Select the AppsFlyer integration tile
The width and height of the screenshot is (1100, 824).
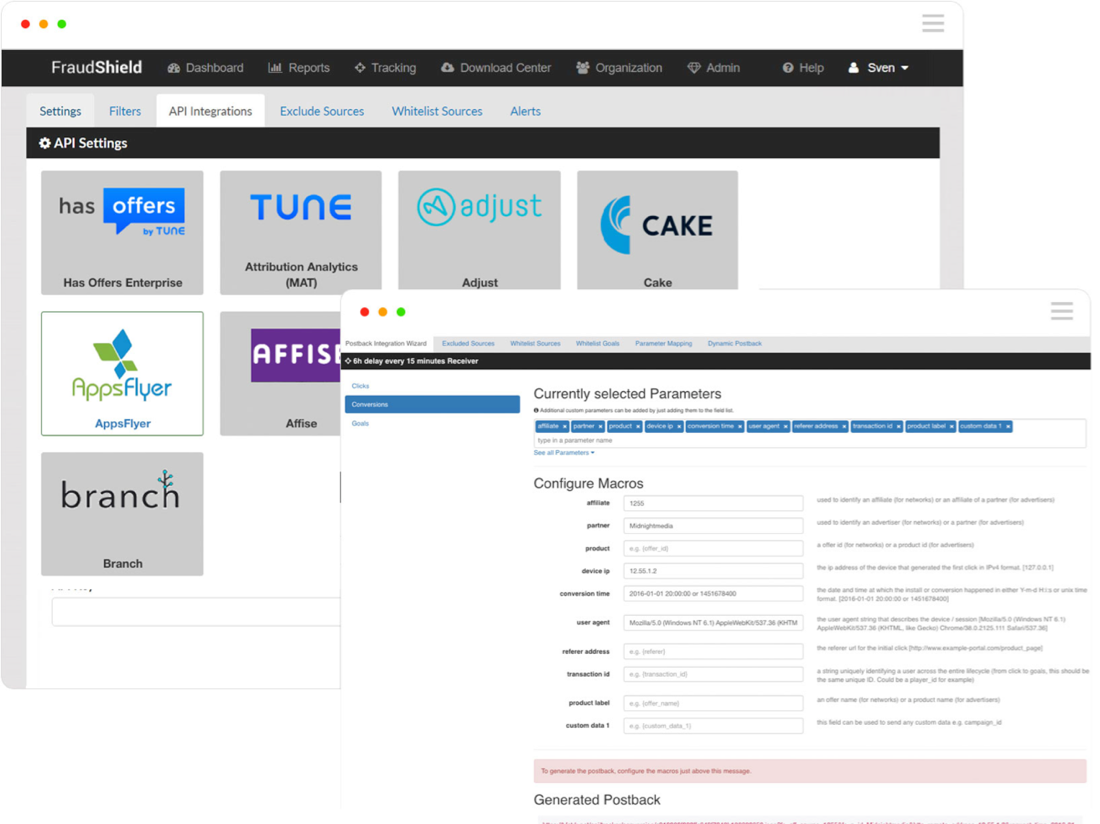click(x=122, y=374)
